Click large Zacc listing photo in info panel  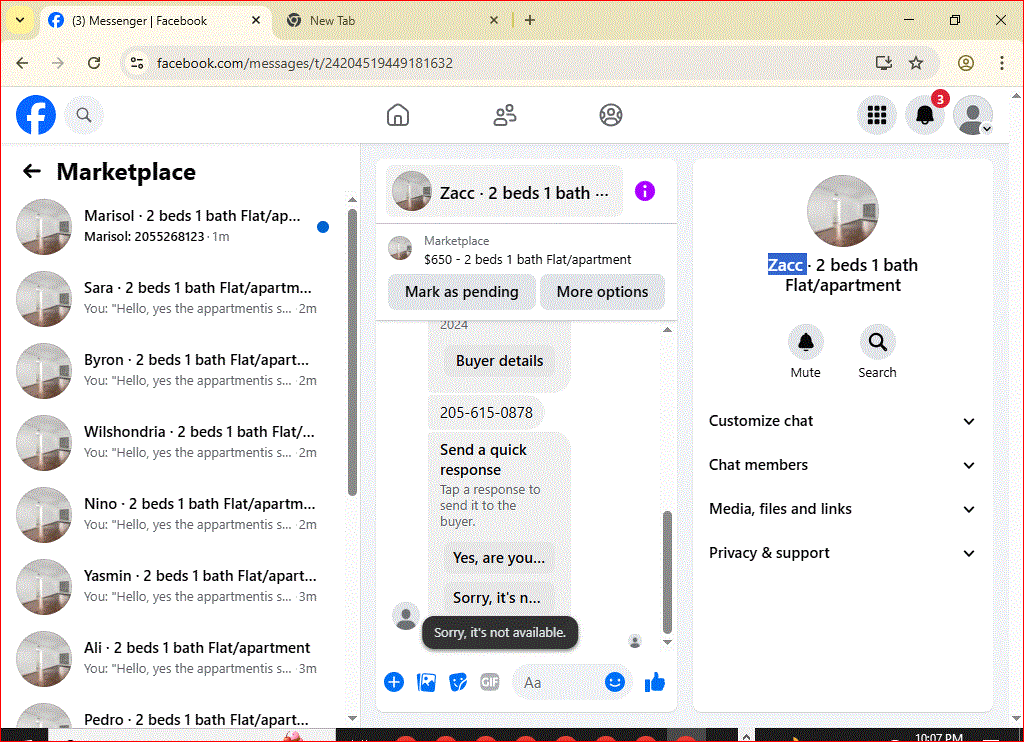[842, 211]
